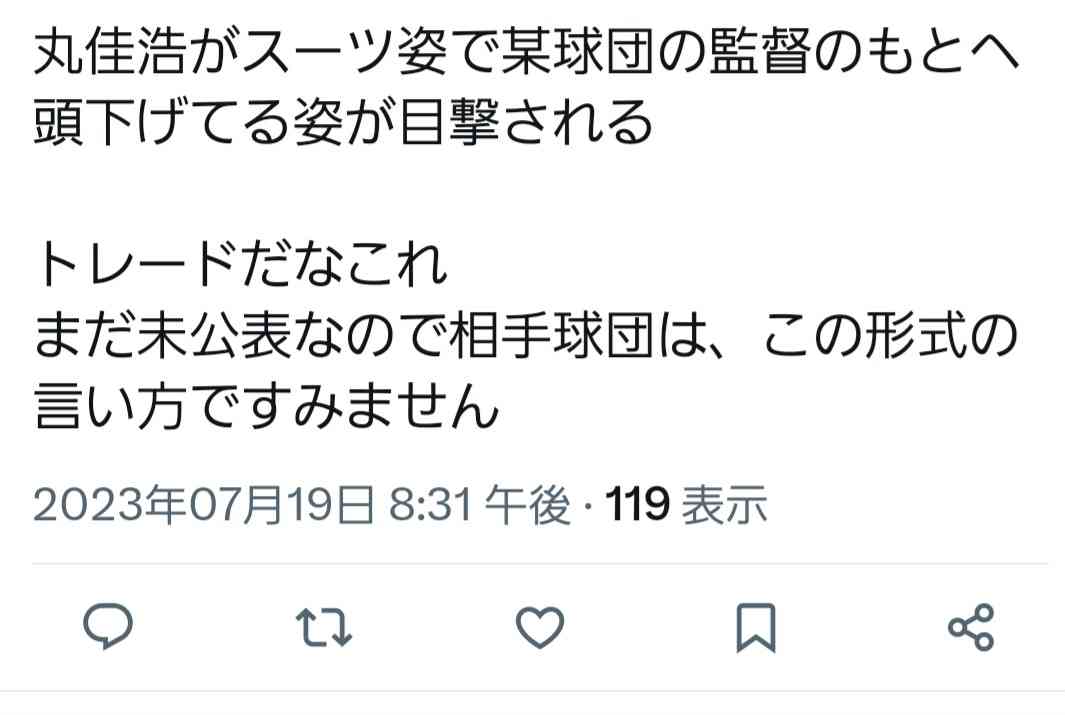This screenshot has height=715, width=1065.
Task: Click the 8:31 午後 time text
Action: click(480, 505)
